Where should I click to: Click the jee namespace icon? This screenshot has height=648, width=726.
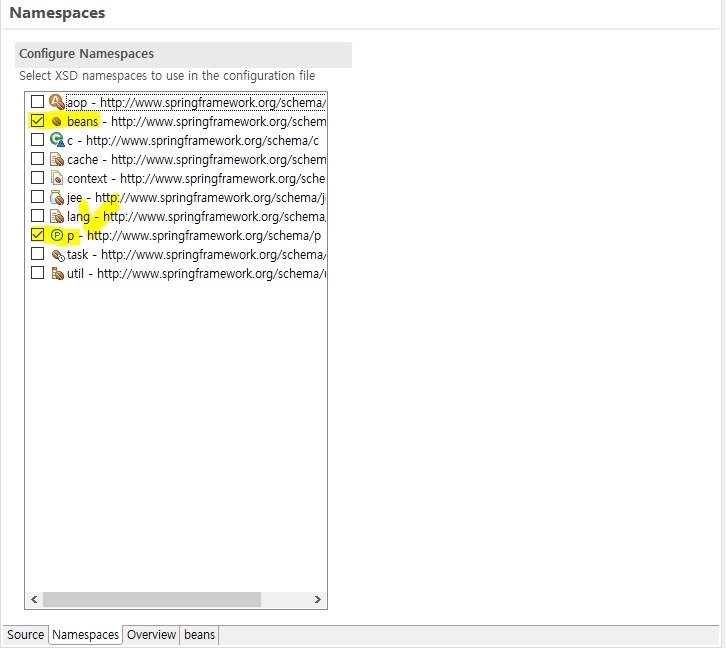pyautogui.click(x=57, y=197)
